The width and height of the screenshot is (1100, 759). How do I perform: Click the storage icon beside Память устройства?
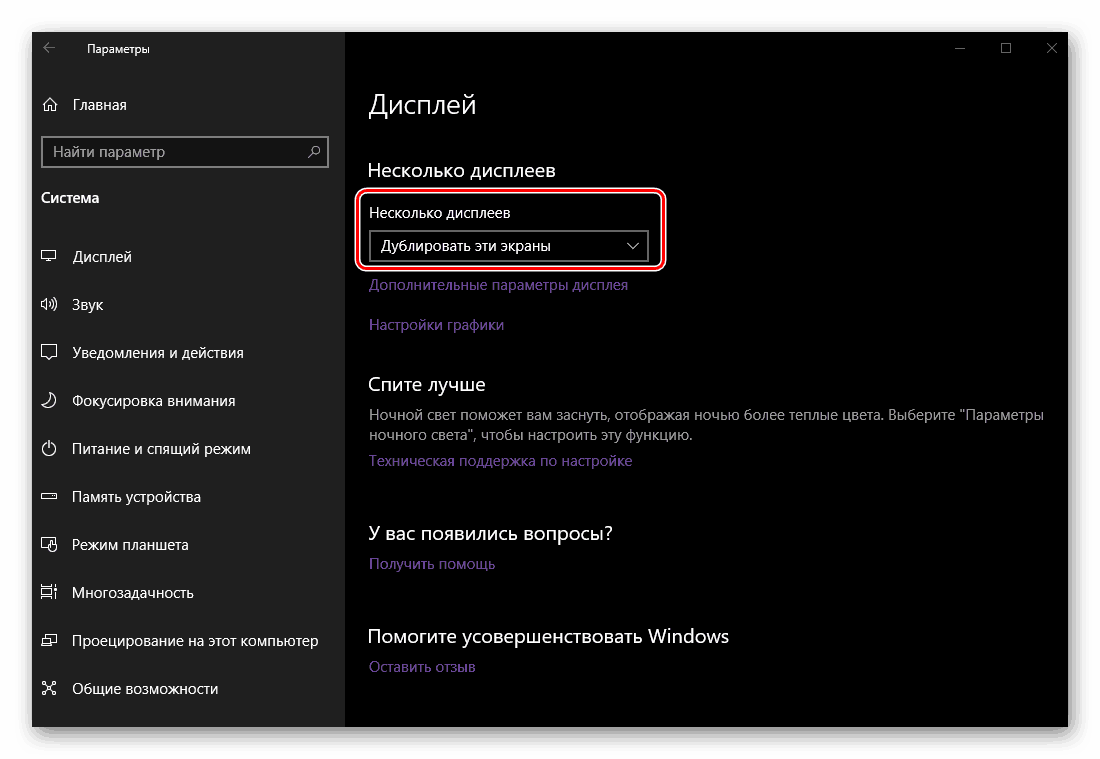click(x=48, y=496)
